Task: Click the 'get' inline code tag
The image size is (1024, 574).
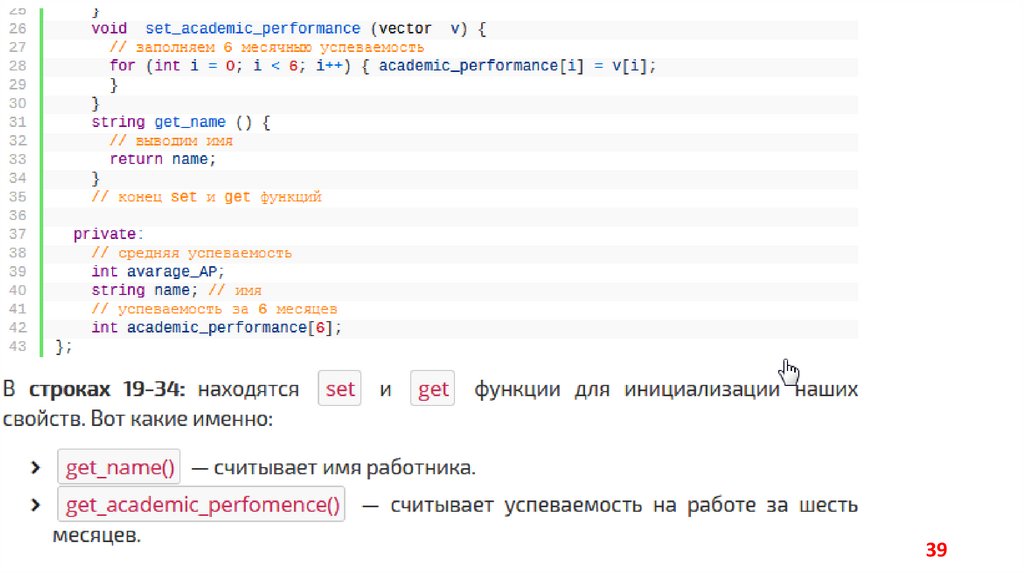Action: 433,389
